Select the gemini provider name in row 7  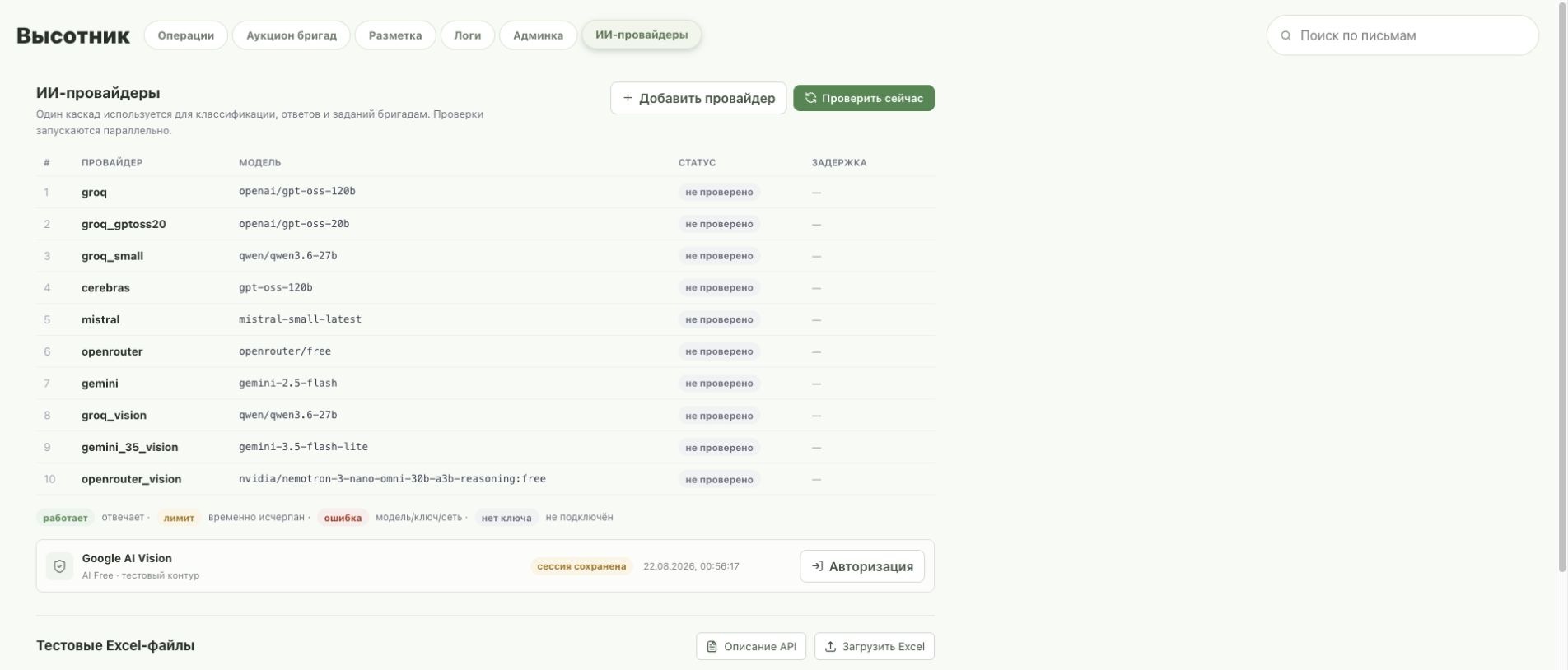100,384
